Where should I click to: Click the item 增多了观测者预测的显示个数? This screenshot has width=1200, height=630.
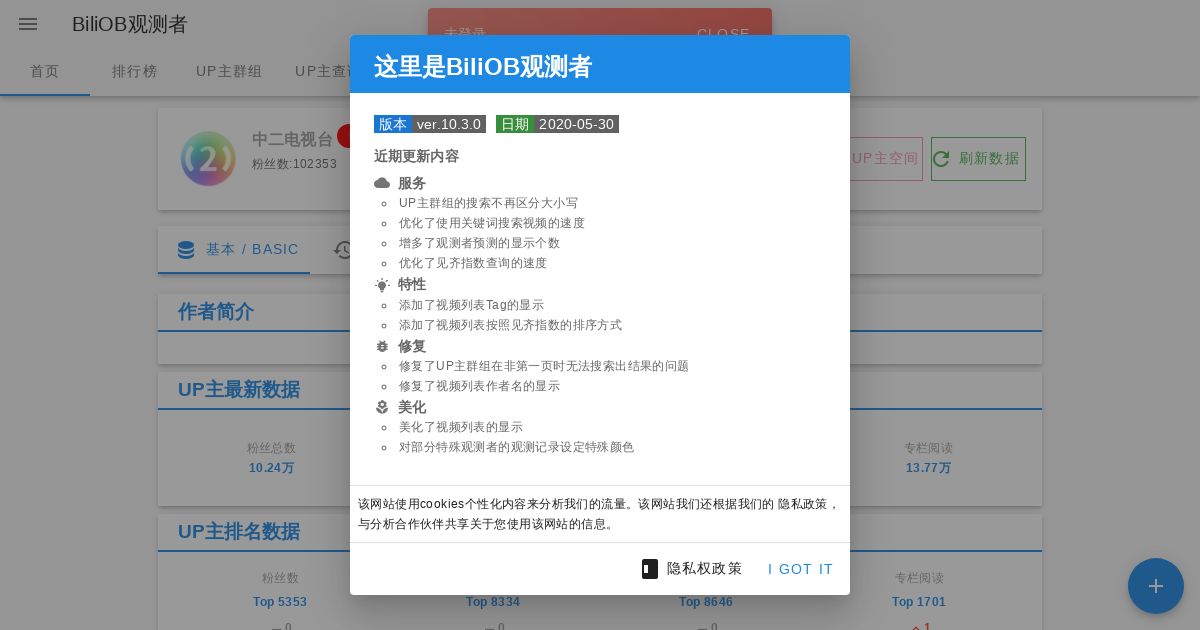point(479,243)
